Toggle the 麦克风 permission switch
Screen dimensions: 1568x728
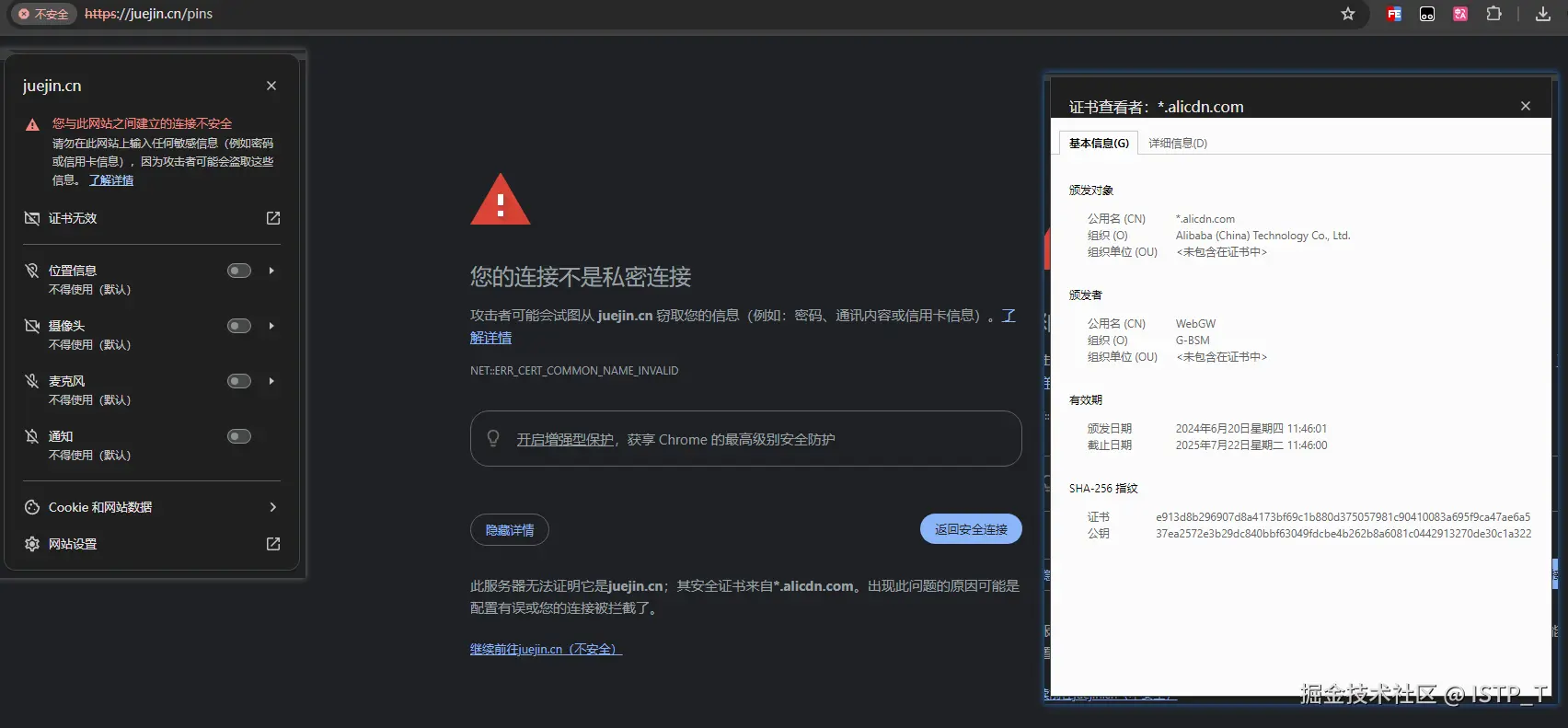coord(239,381)
